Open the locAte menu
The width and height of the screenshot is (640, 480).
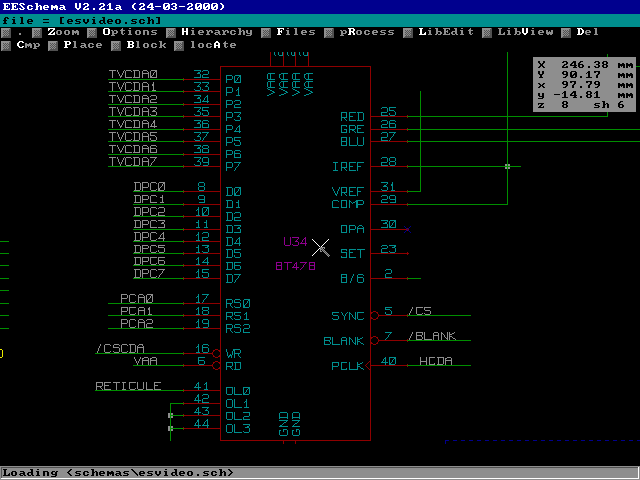coord(213,45)
